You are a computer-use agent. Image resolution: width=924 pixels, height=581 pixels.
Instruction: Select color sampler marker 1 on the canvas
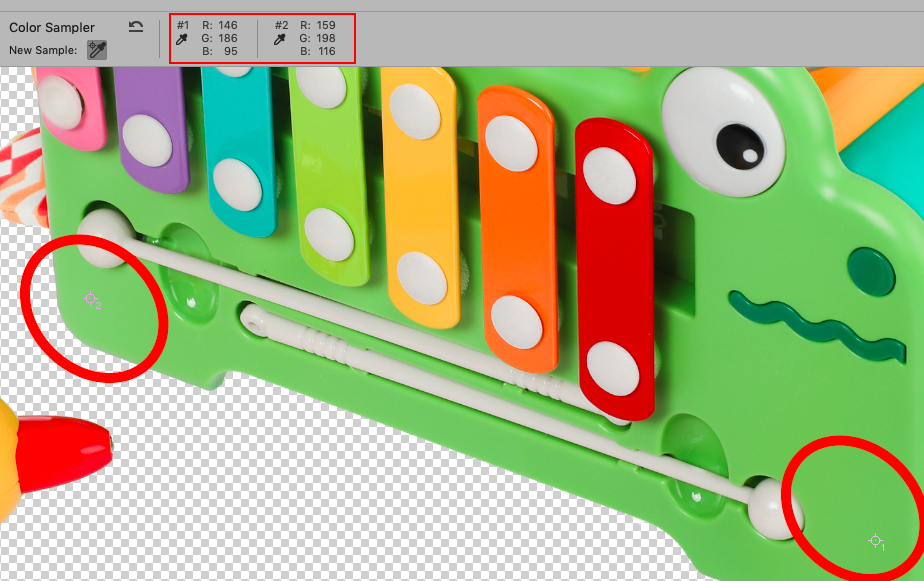point(876,540)
